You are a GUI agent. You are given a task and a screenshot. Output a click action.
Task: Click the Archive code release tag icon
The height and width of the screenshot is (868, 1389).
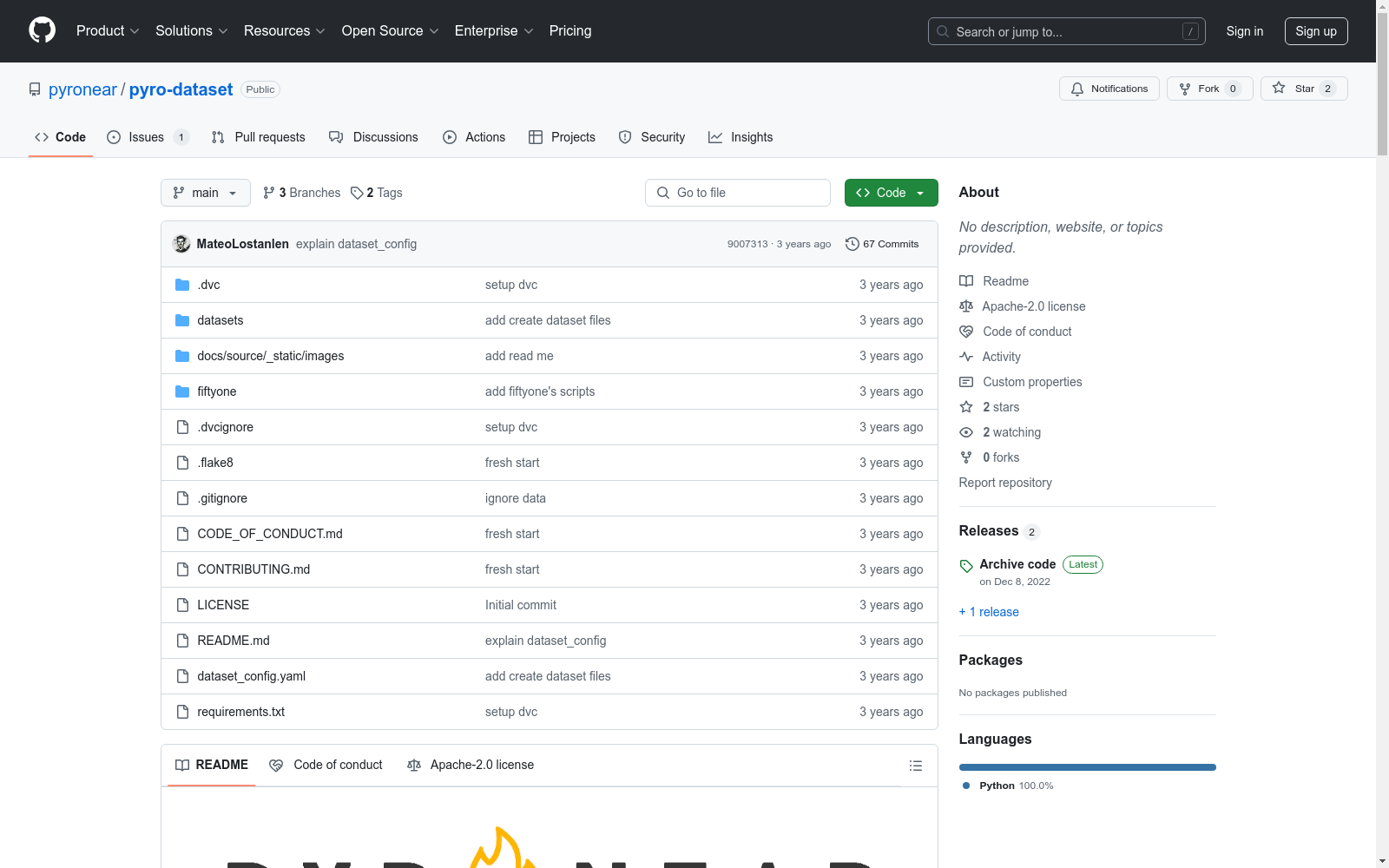coord(966,566)
